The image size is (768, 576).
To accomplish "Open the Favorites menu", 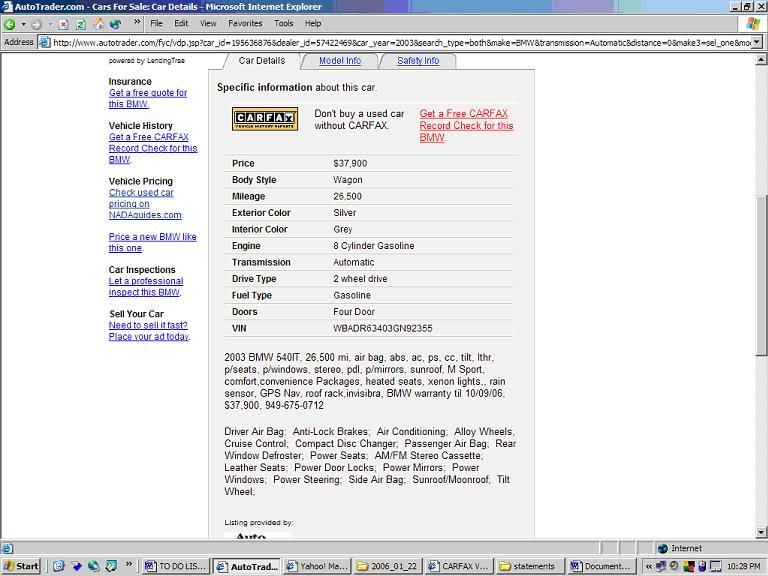I will point(245,23).
